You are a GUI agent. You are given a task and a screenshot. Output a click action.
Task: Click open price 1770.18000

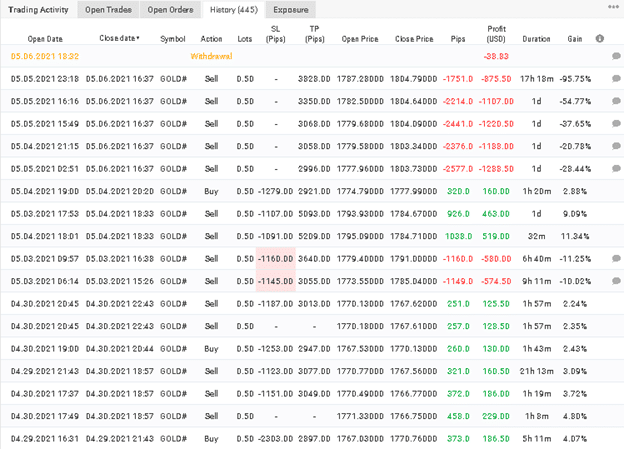360,326
